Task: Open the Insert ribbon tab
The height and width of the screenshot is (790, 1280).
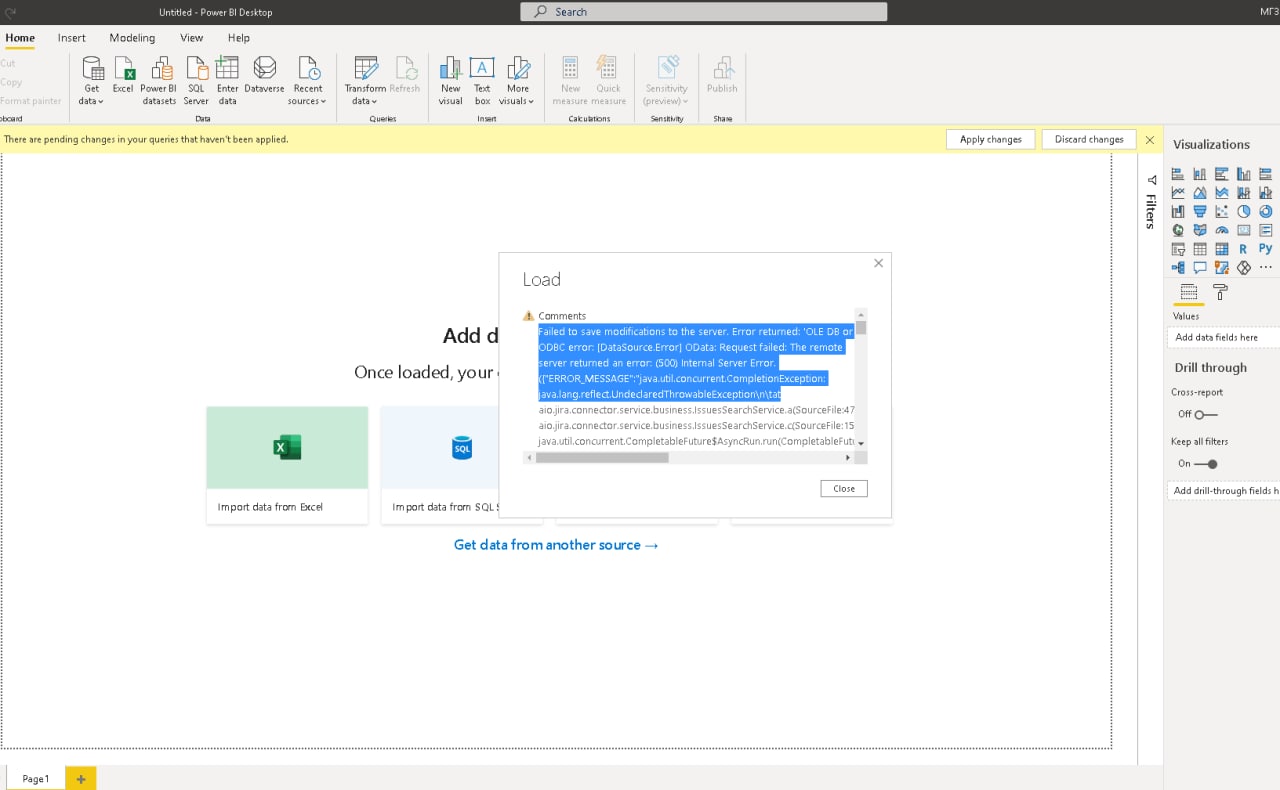Action: [71, 38]
